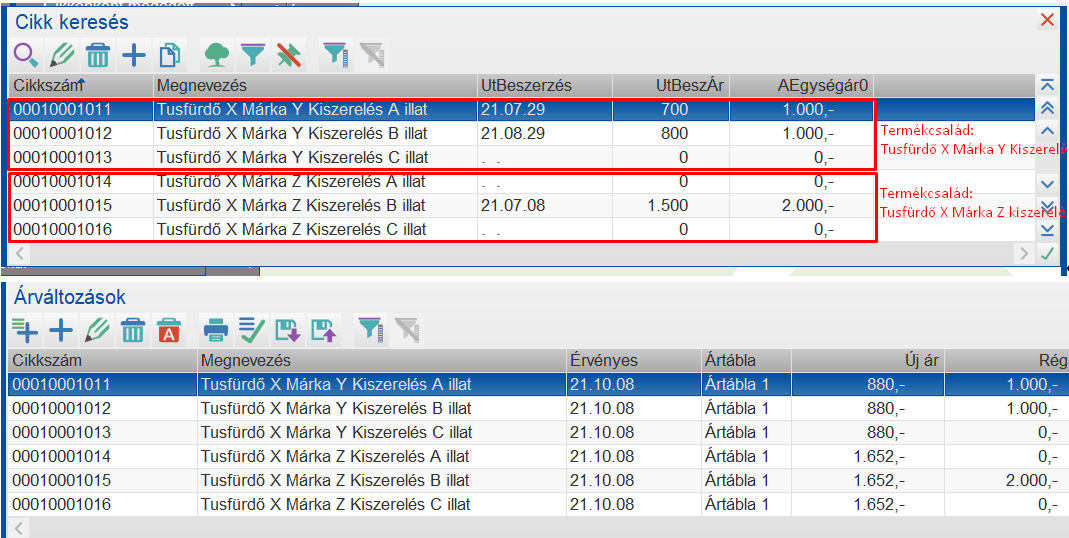Click the 800 UtBeszÁr value
The image size is (1069, 538).
pyautogui.click(x=674, y=134)
